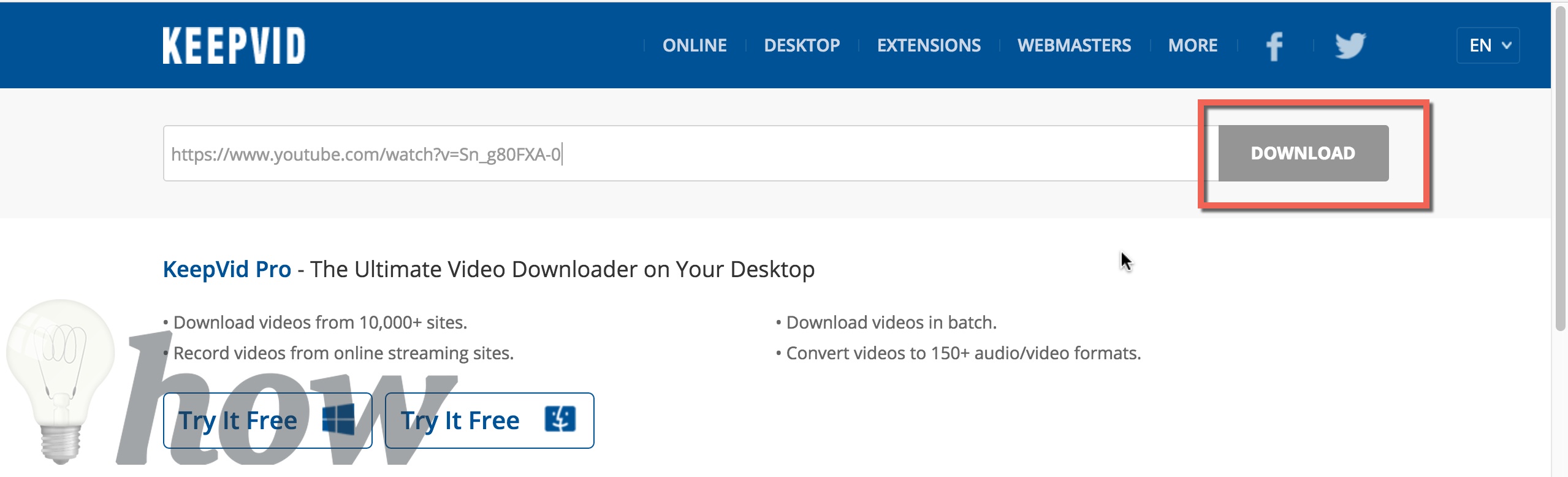Open the WEBMASTERS menu item
The height and width of the screenshot is (477, 1568).
tap(1074, 45)
